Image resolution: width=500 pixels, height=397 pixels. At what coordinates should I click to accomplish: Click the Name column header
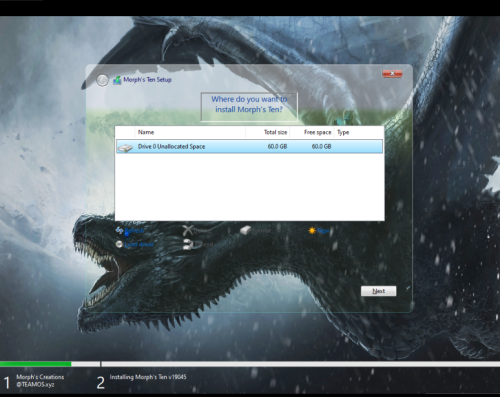(190, 132)
